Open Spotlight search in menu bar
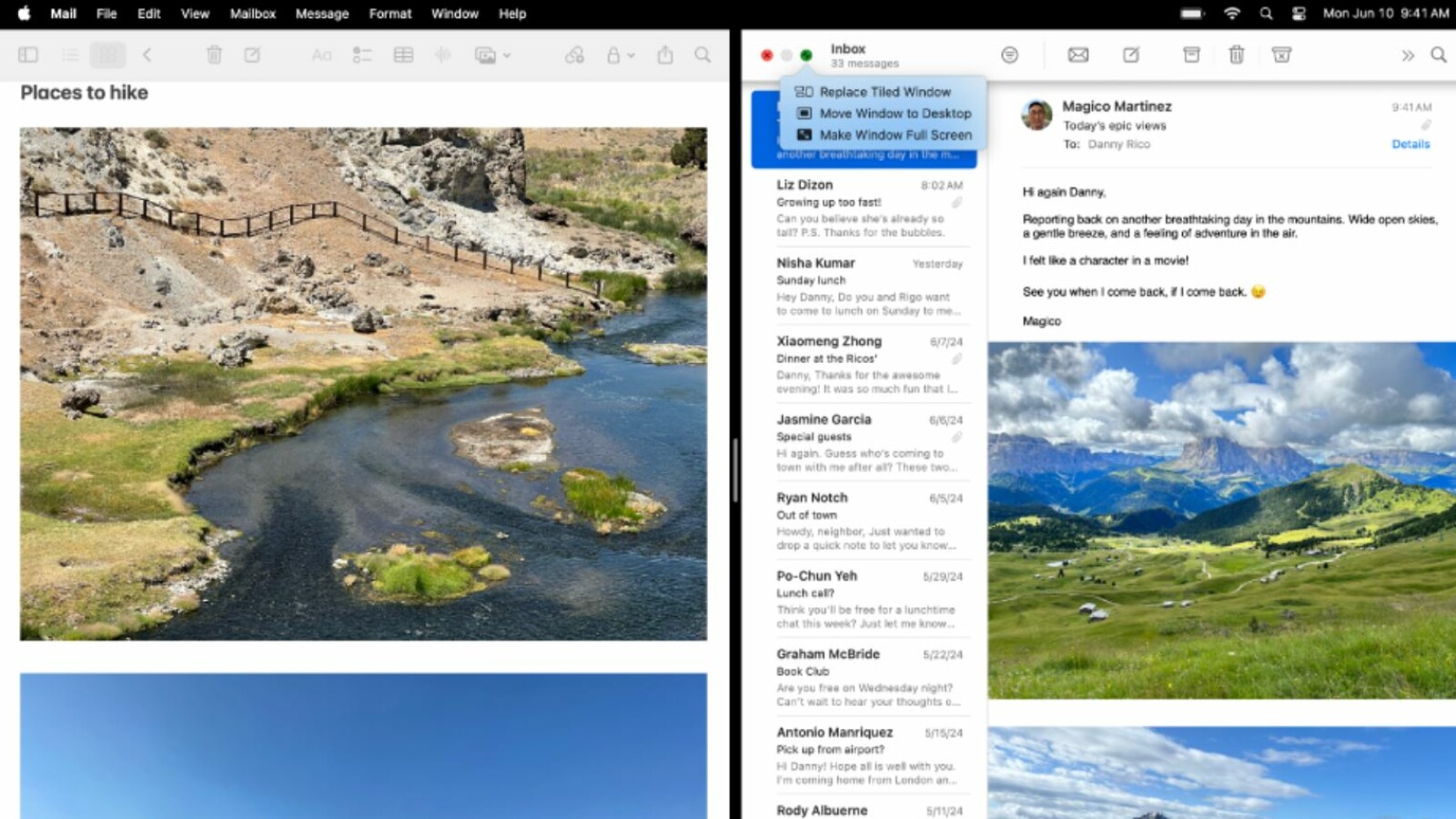This screenshot has width=1456, height=819. [1266, 14]
